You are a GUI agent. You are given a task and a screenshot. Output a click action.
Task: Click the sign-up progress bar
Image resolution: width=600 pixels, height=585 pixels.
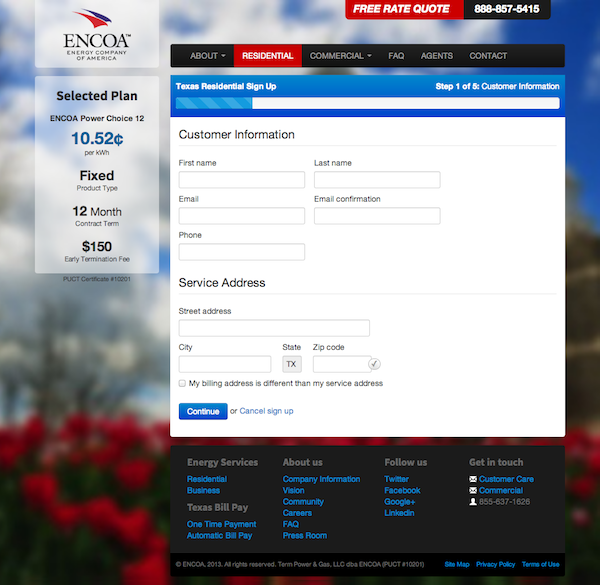pos(367,103)
